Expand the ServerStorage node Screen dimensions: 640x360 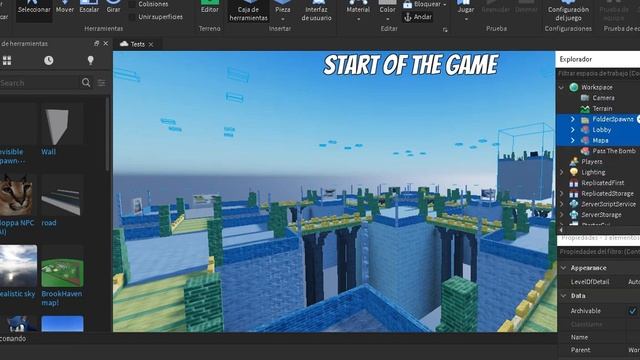[562, 215]
